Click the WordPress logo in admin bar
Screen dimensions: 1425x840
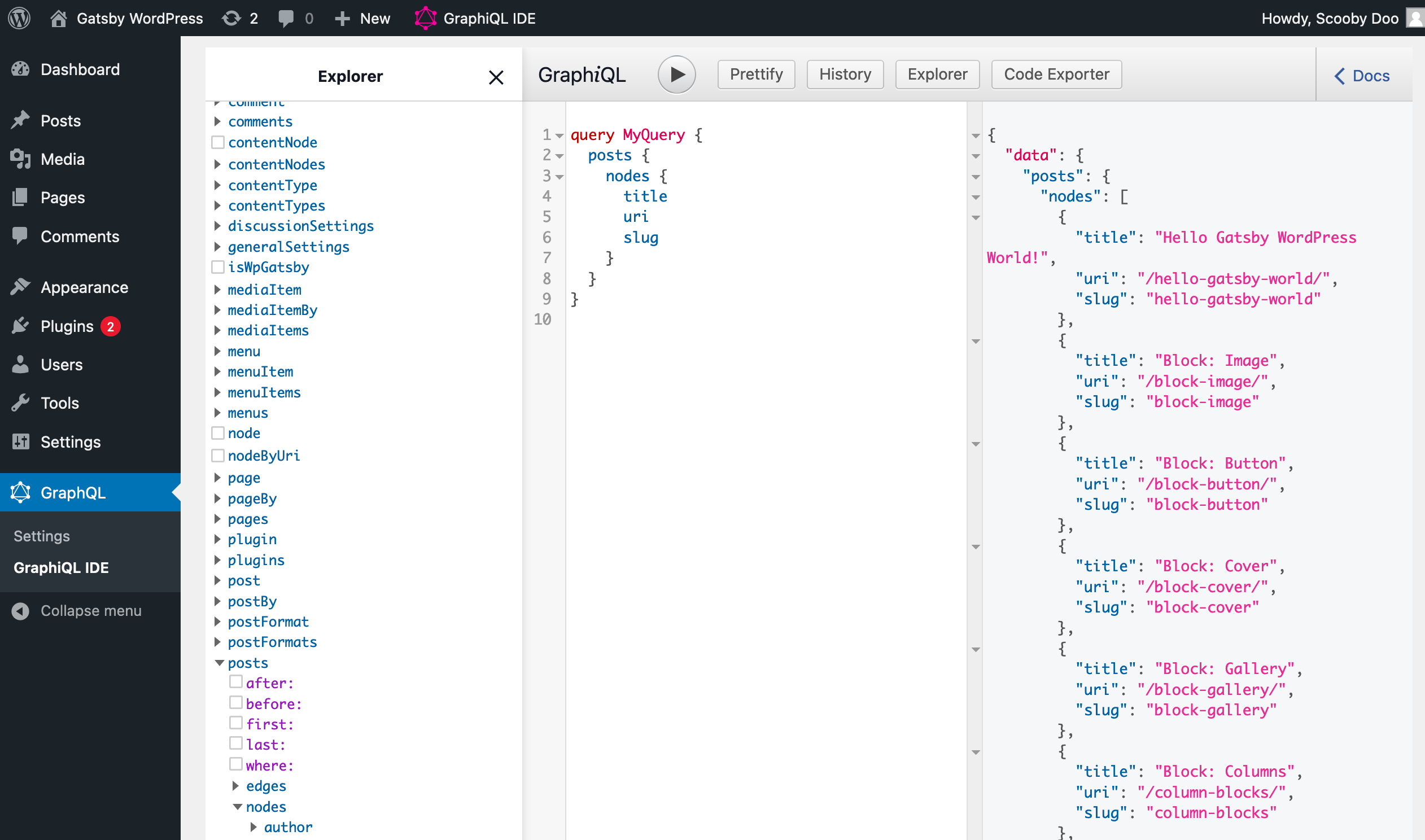(19, 18)
